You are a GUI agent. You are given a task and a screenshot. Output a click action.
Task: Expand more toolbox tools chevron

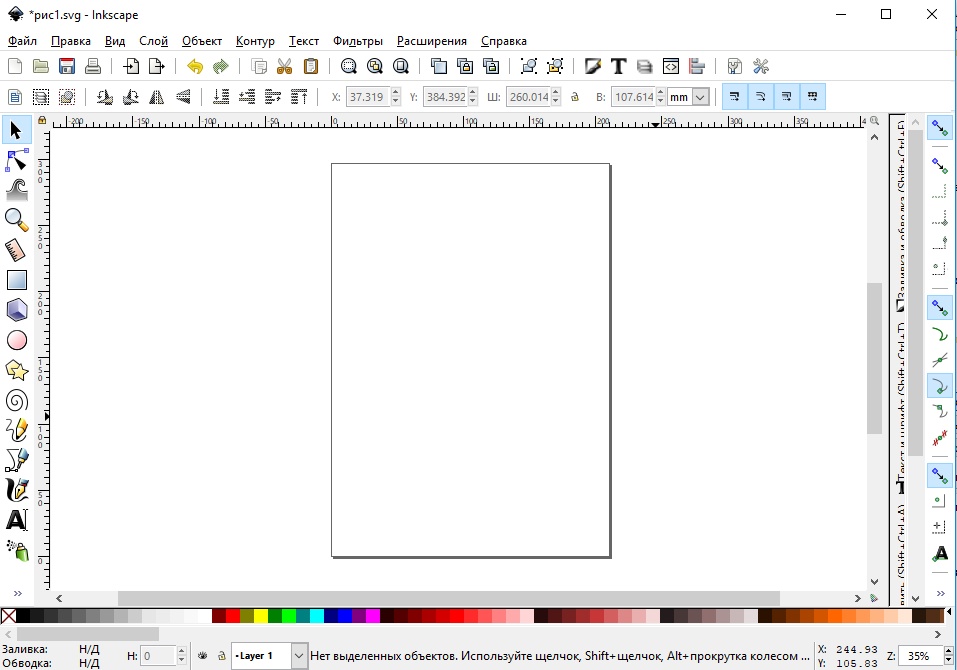point(18,593)
